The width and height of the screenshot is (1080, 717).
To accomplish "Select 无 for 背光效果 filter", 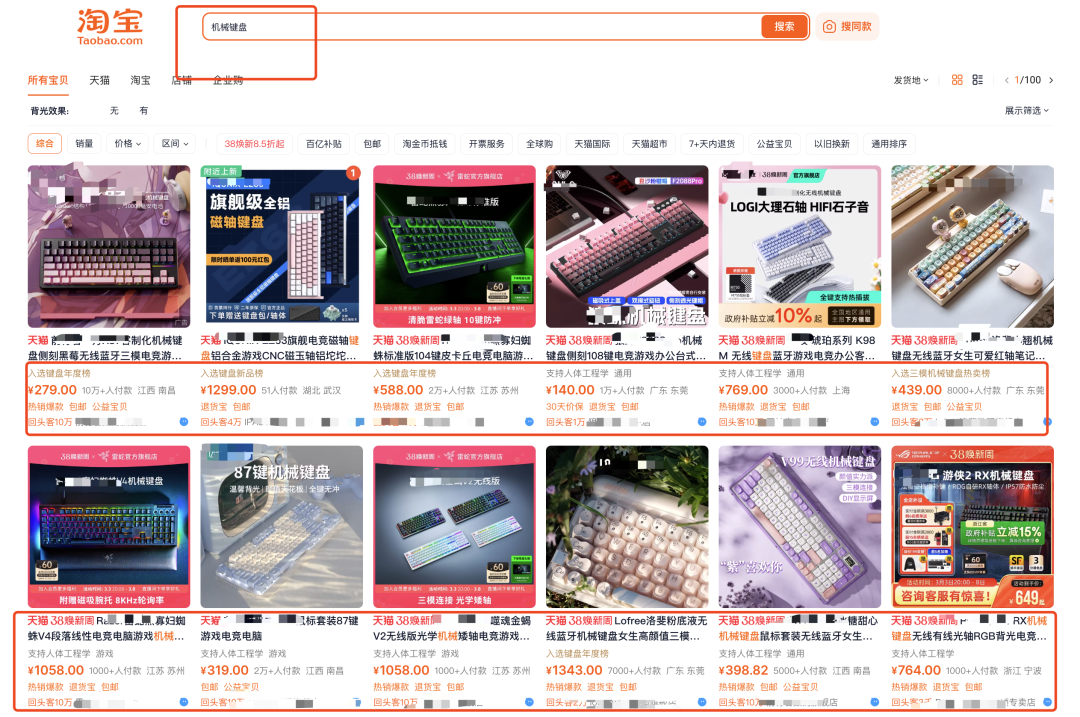I will pyautogui.click(x=114, y=110).
